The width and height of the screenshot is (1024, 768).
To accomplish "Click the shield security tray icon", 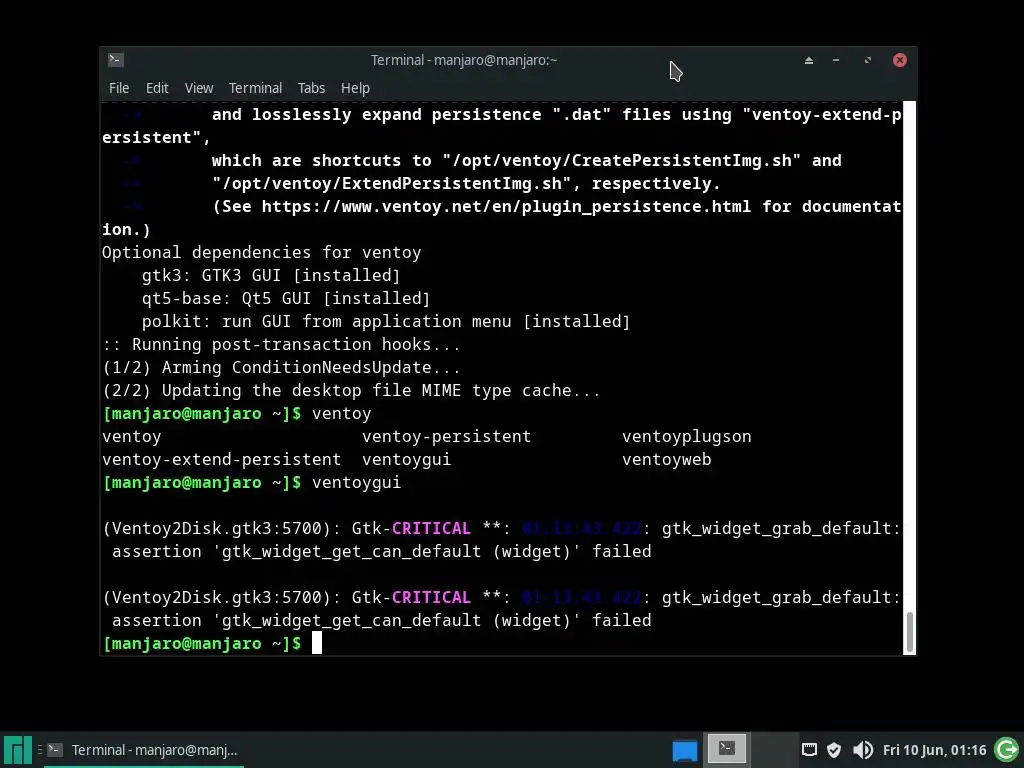I will point(834,750).
